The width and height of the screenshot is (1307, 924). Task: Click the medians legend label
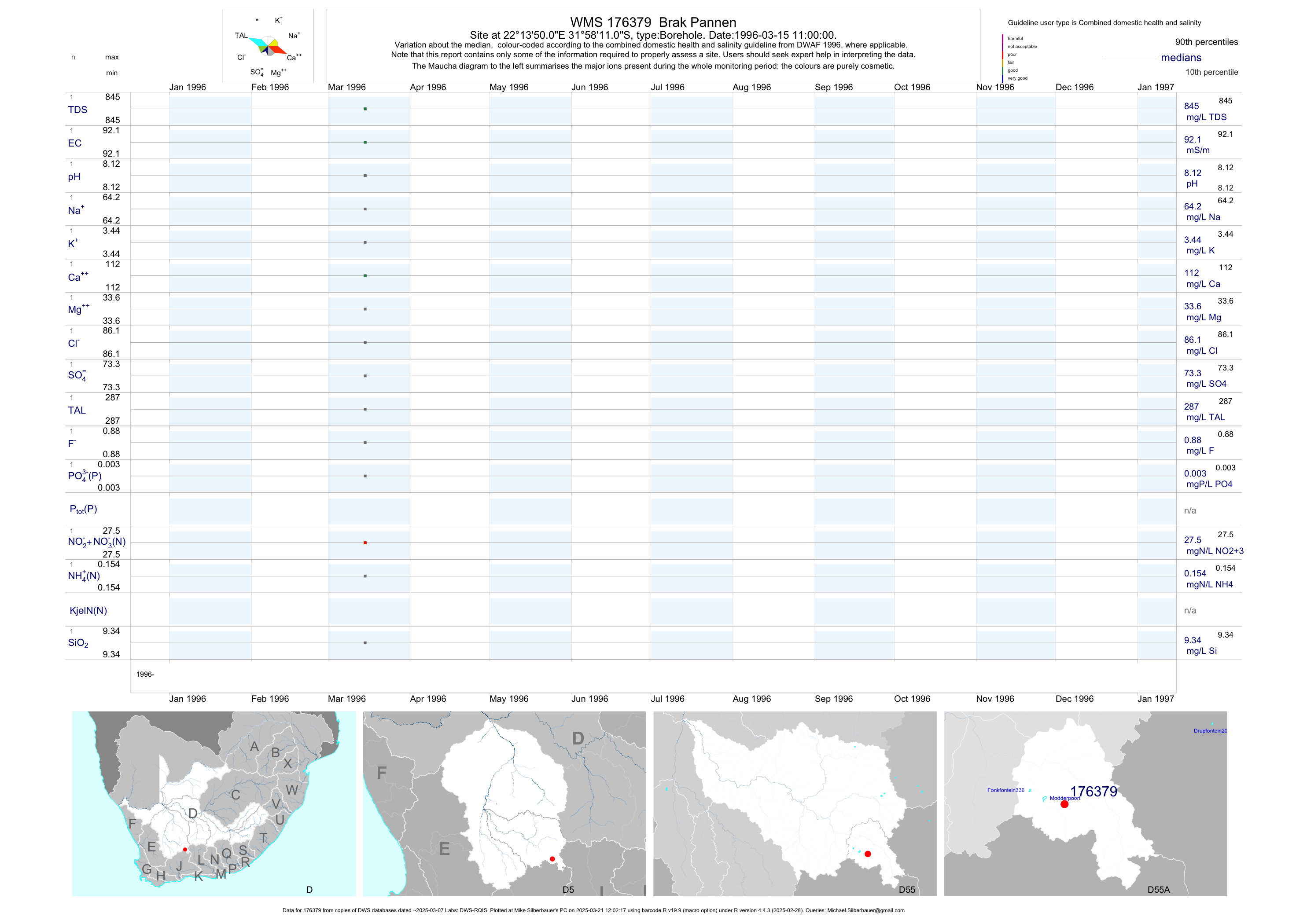1181,58
